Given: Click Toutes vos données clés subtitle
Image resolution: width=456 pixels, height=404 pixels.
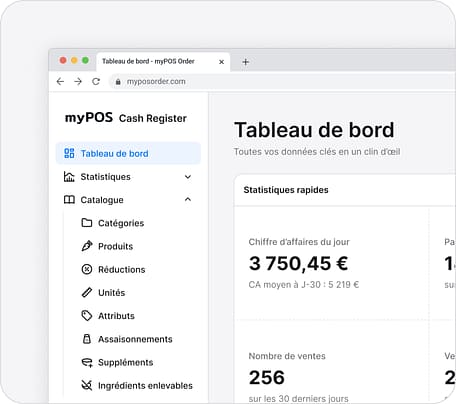Looking at the screenshot, I should pos(317,152).
